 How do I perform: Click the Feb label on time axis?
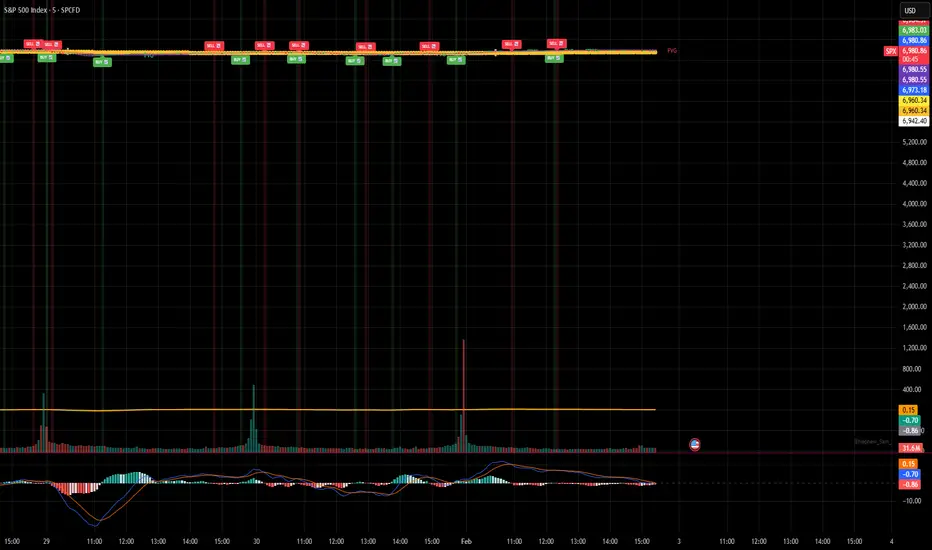coord(466,542)
